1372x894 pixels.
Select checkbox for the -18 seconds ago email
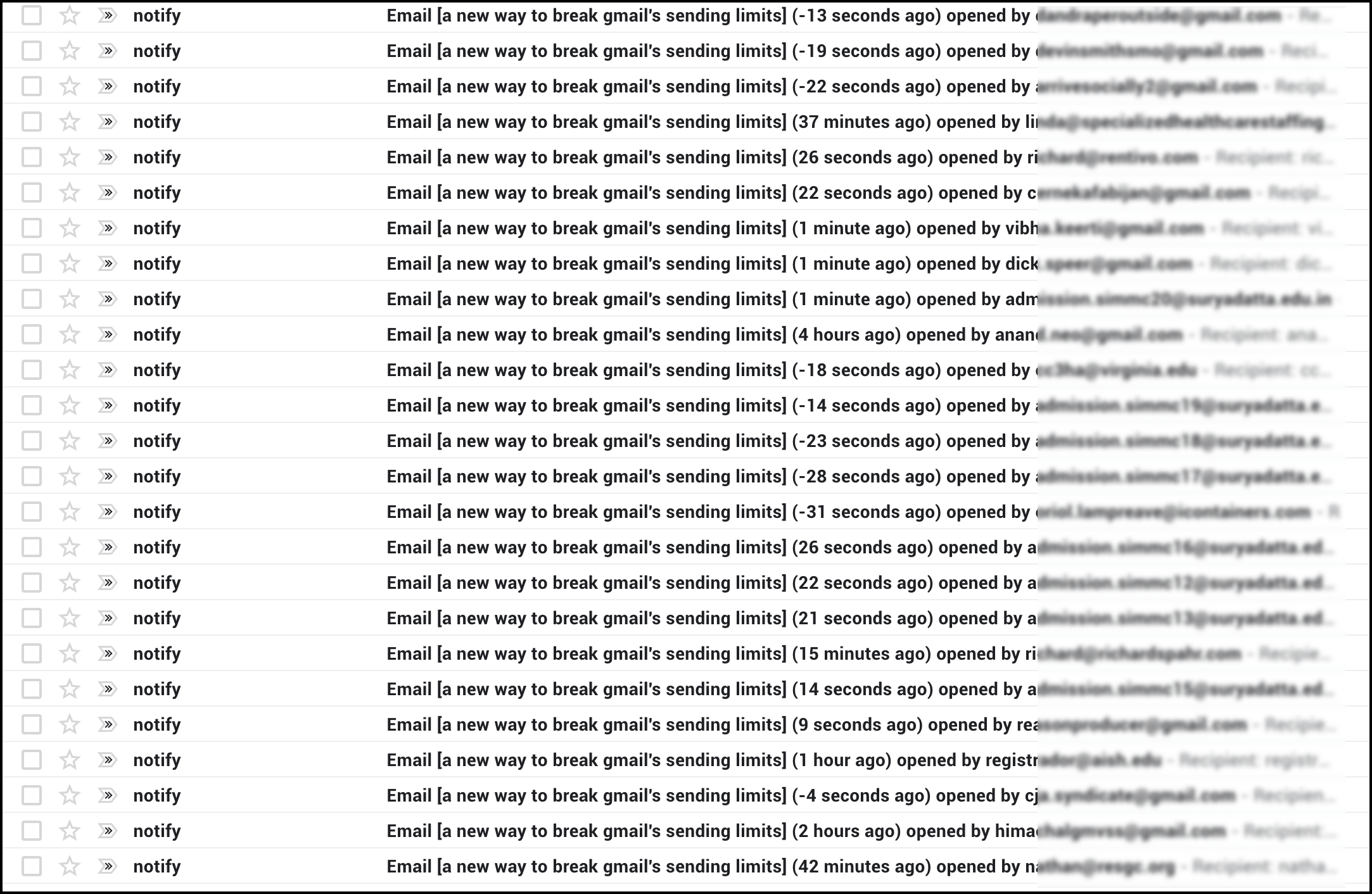click(32, 370)
